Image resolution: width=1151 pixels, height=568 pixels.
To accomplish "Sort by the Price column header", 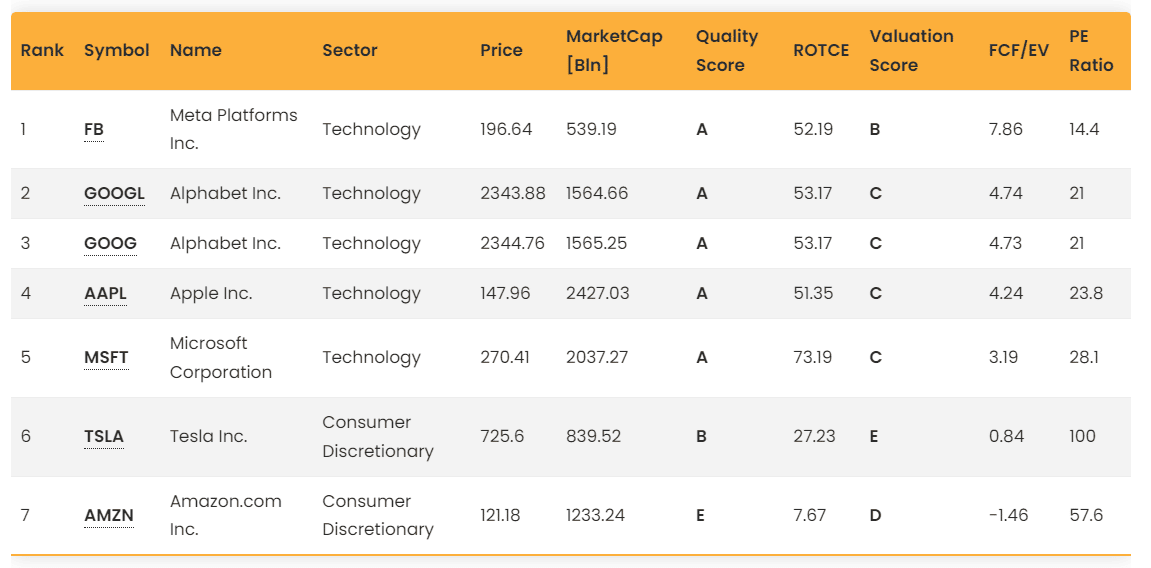I will point(501,51).
